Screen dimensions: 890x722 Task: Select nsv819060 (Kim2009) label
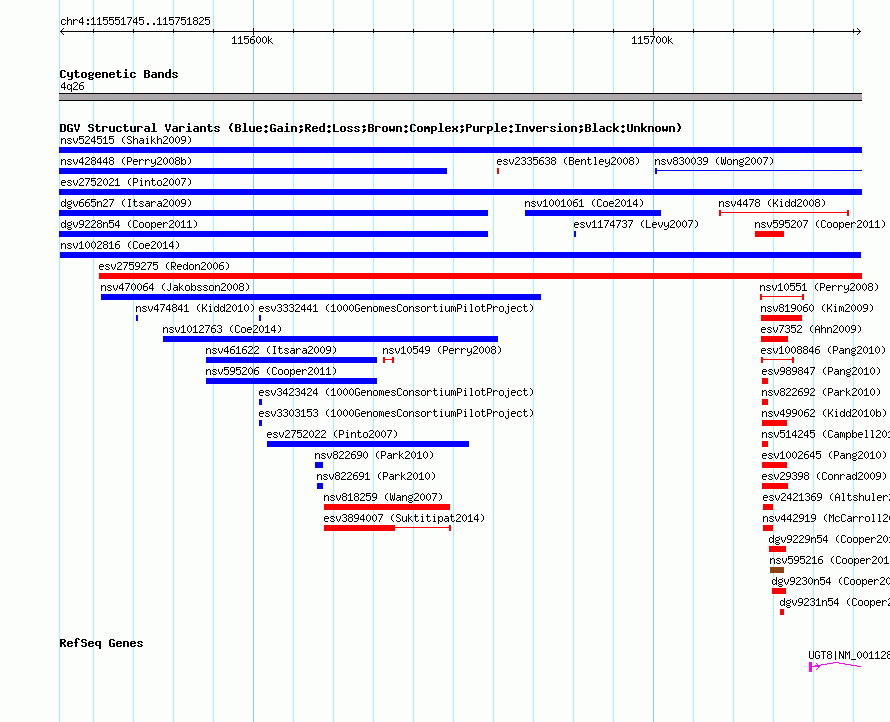817,308
